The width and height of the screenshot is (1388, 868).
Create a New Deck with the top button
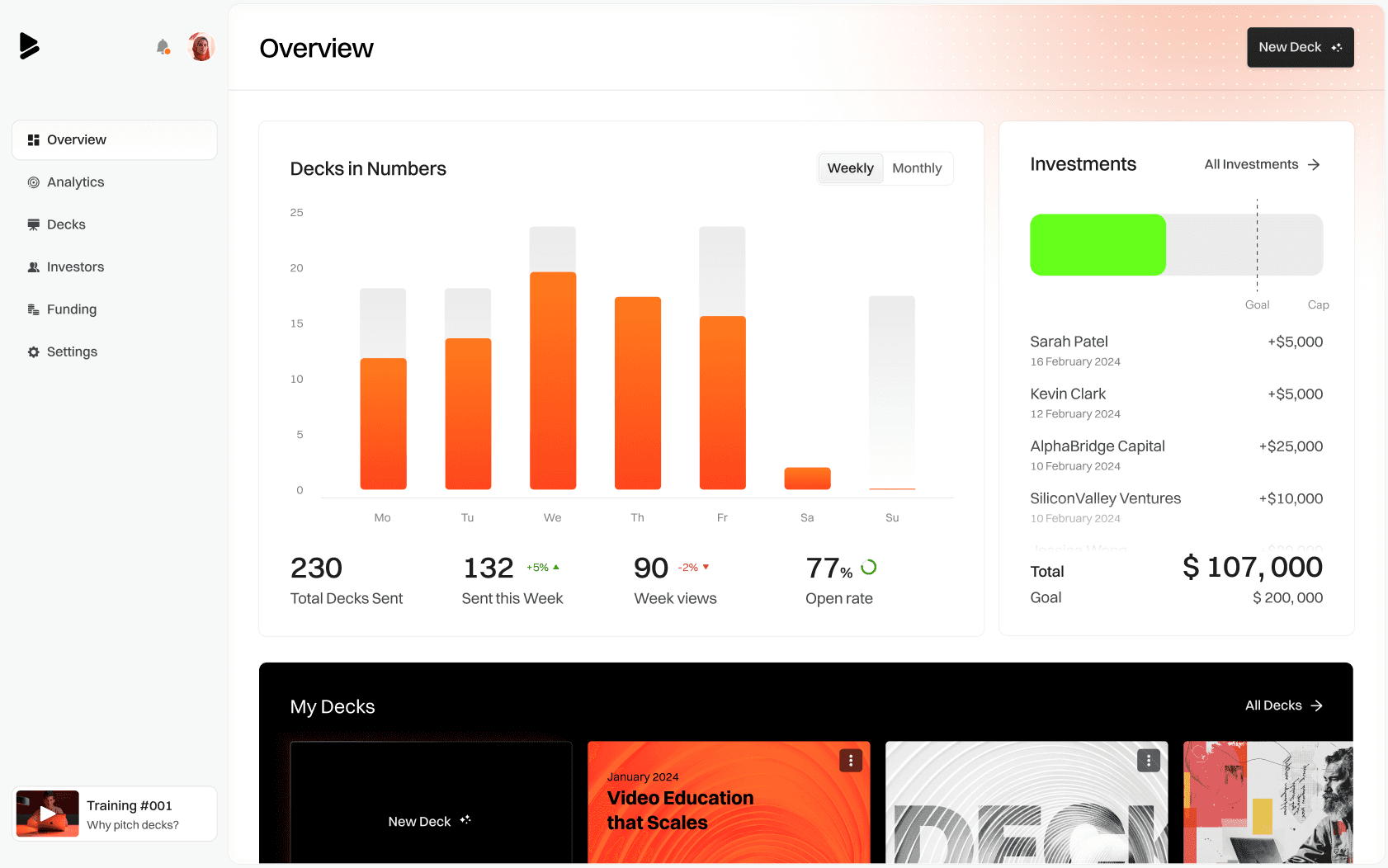tap(1300, 47)
